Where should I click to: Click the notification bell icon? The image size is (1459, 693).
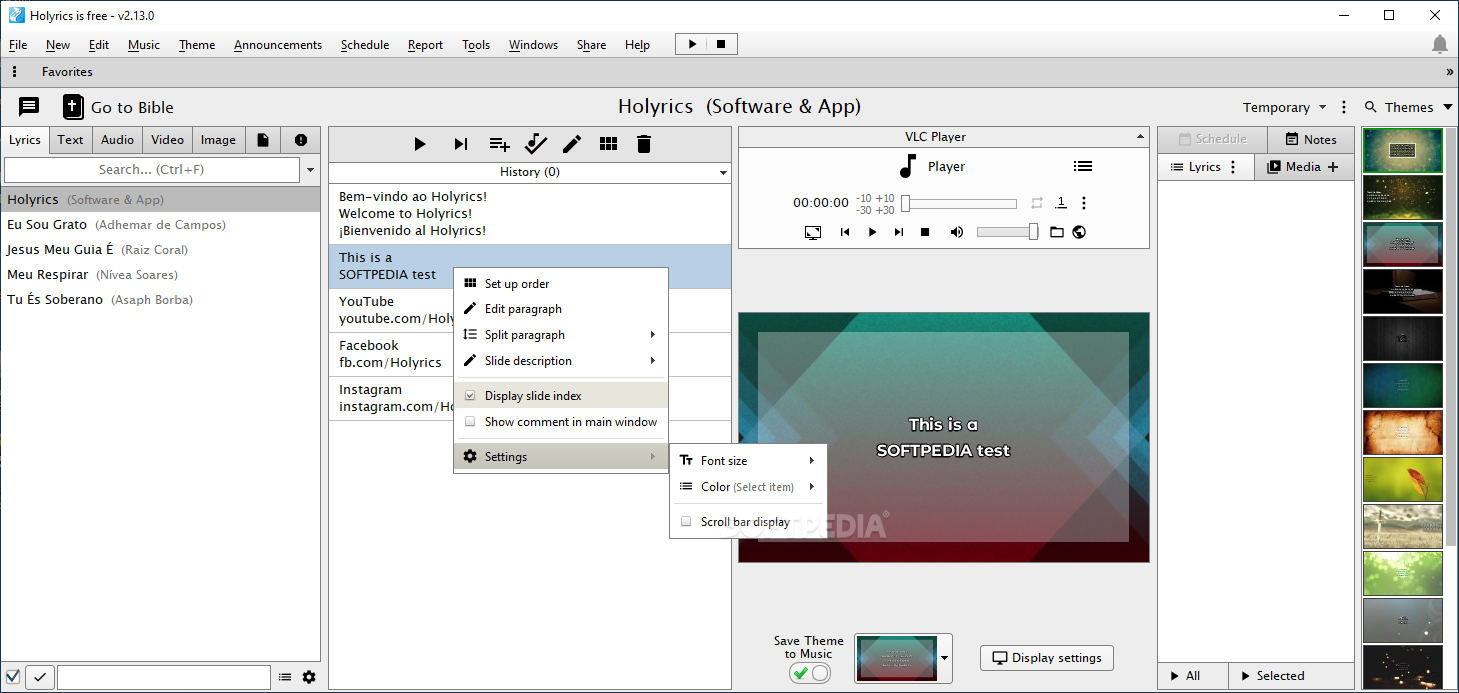1440,44
